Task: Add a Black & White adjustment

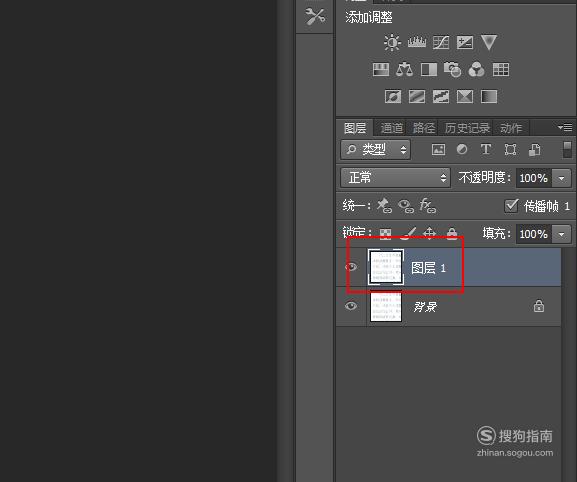Action: click(429, 69)
